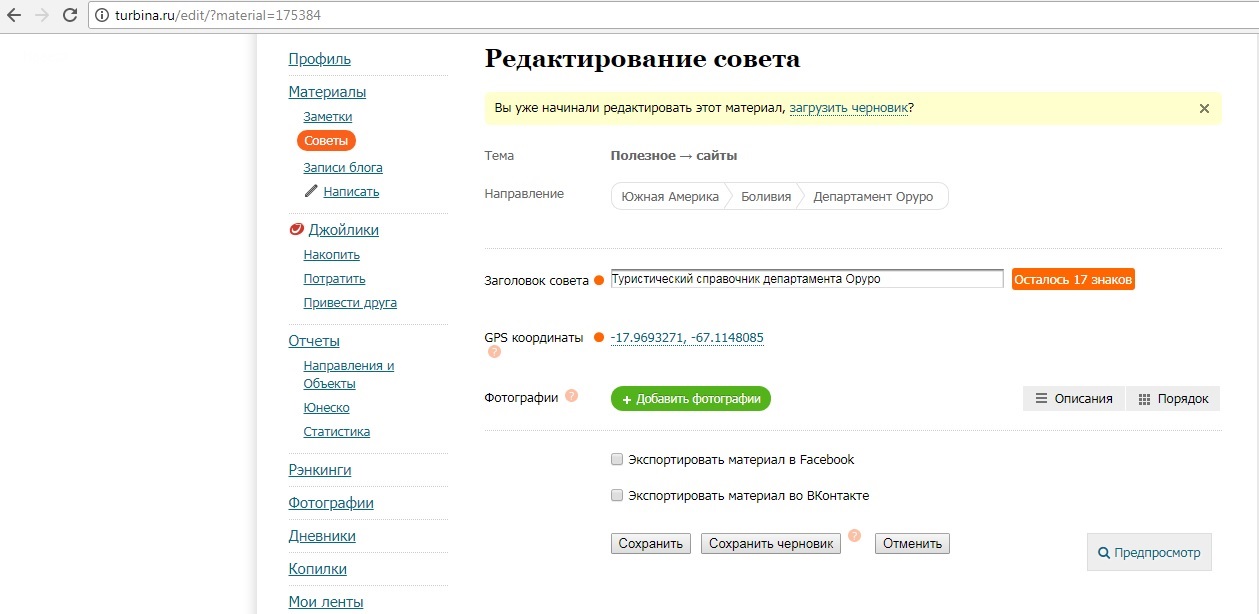Click the Заголовок совета text field
Image resolution: width=1259 pixels, height=614 pixels.
pyautogui.click(x=806, y=279)
